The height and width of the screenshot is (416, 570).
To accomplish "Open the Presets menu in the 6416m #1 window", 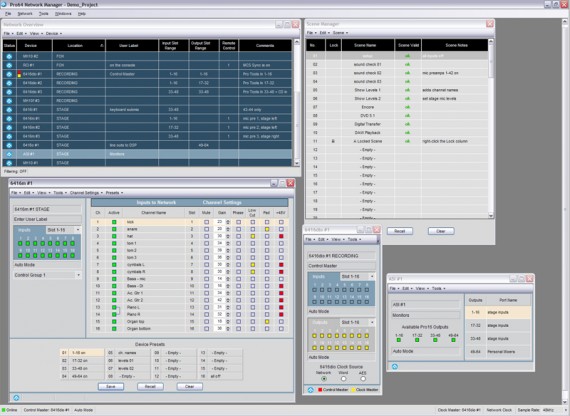I will (114, 193).
